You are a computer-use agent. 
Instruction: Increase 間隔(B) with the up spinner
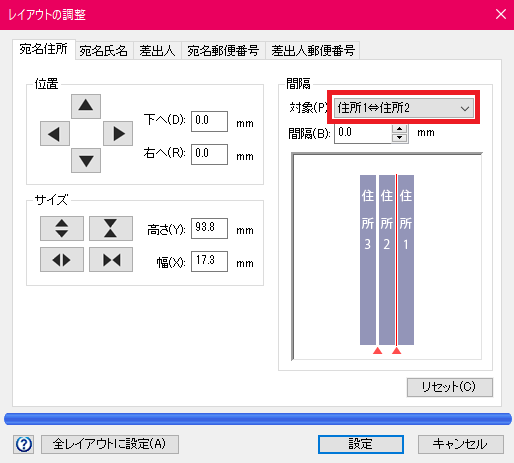tap(400, 129)
